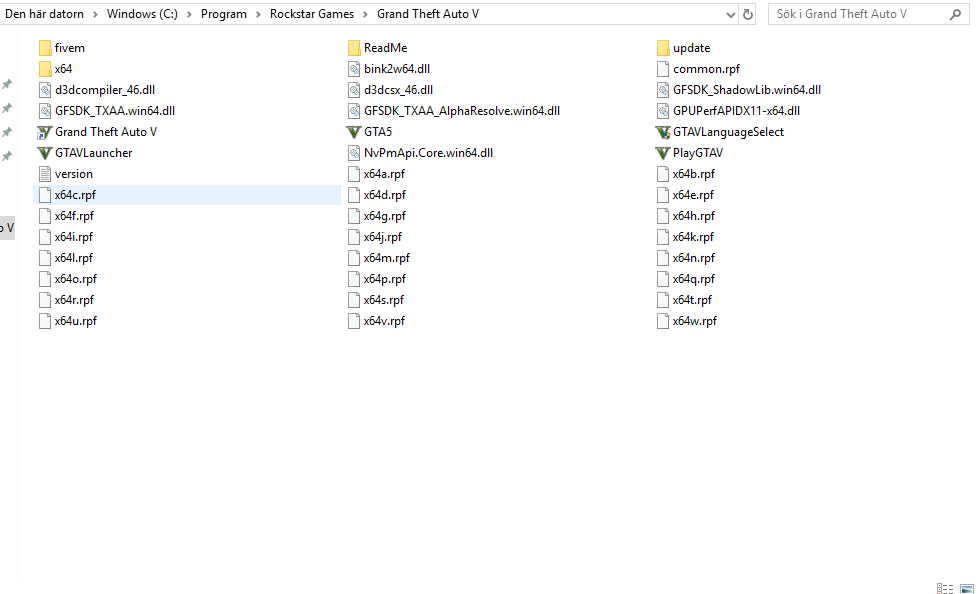Select the d3dcsx_46.dll file icon
The image size is (978, 594).
pyautogui.click(x=354, y=90)
